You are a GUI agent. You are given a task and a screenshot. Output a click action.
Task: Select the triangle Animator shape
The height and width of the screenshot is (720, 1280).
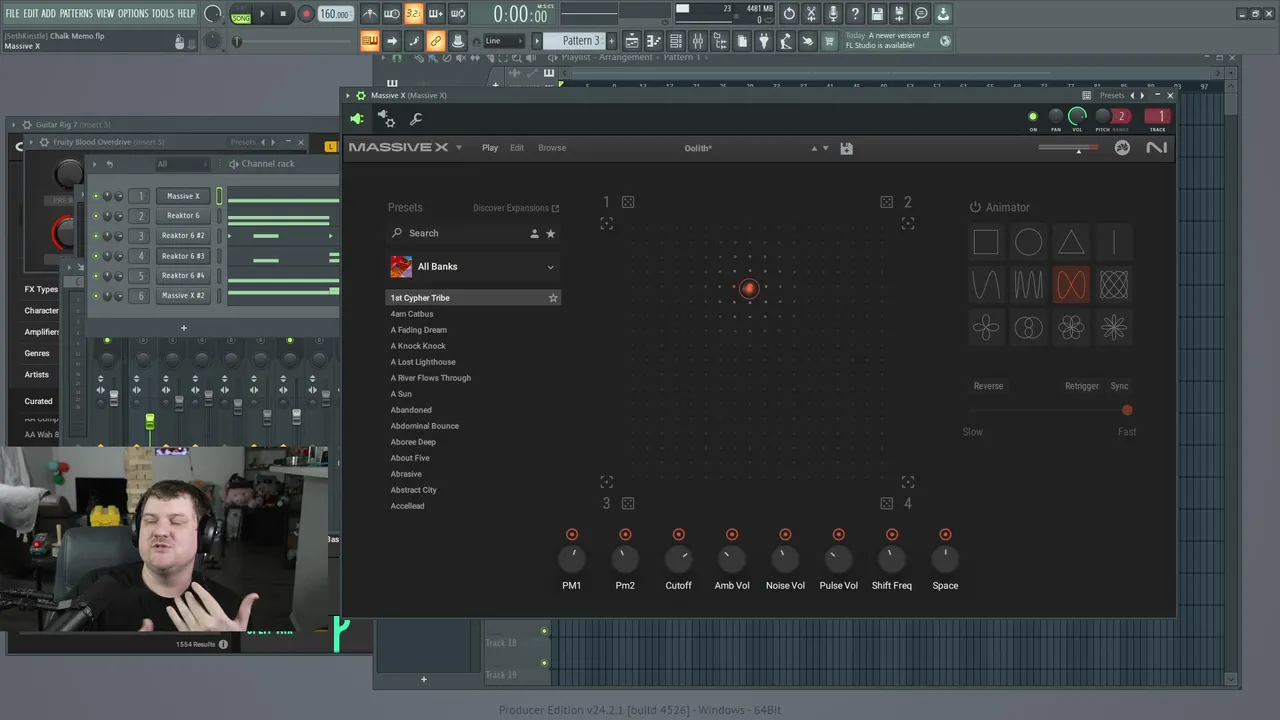[1071, 242]
